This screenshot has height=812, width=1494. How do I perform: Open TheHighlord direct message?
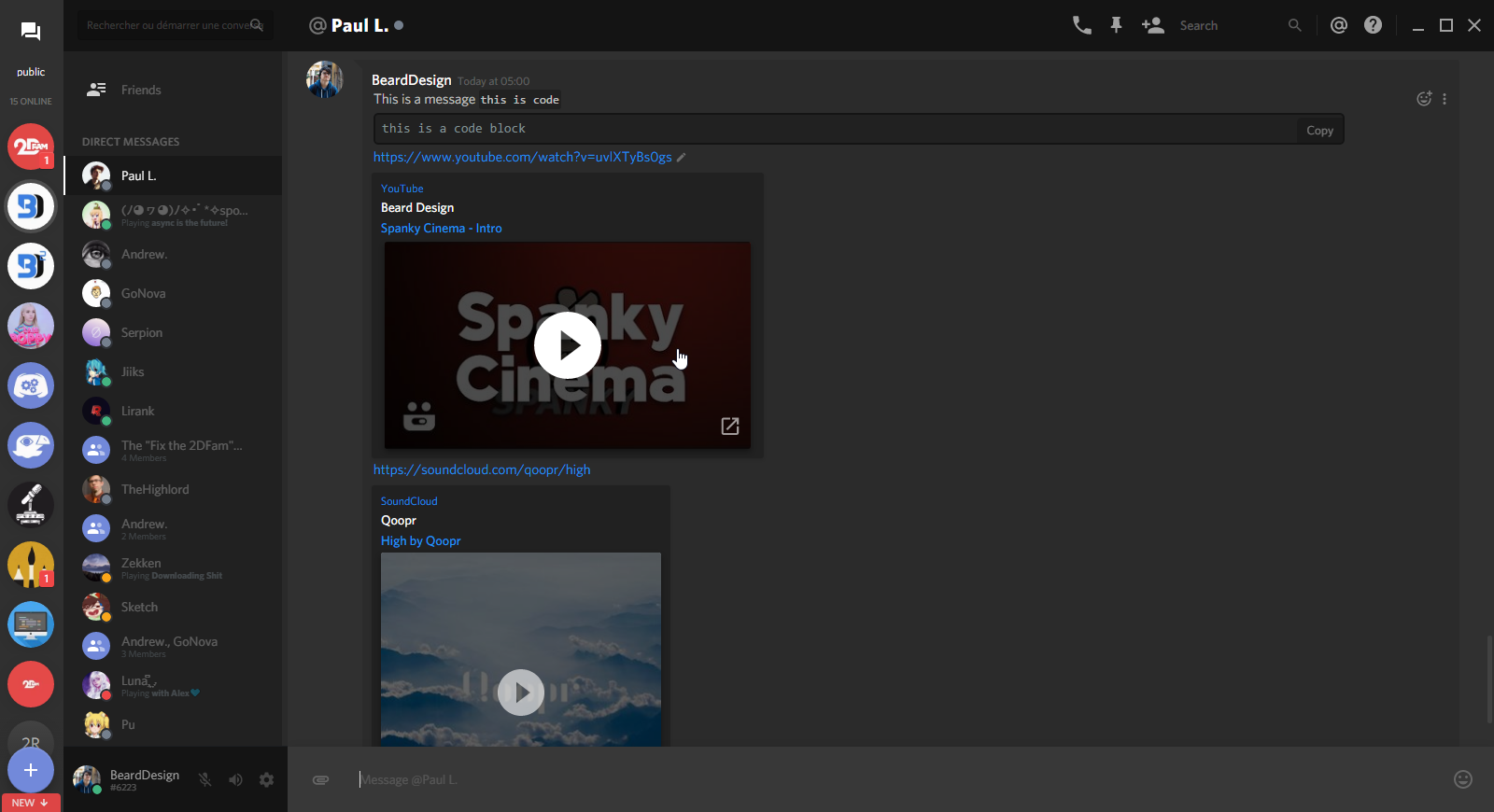coord(173,489)
